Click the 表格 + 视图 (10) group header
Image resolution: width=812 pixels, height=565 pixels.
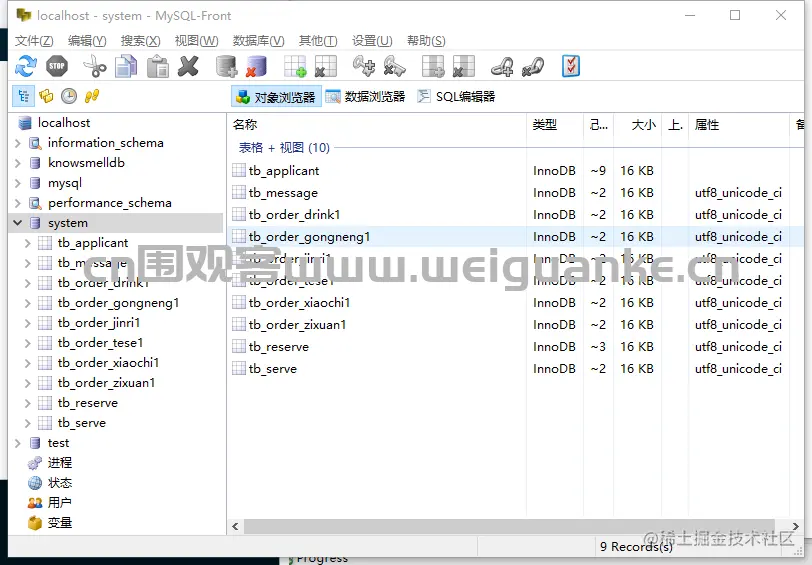click(284, 148)
